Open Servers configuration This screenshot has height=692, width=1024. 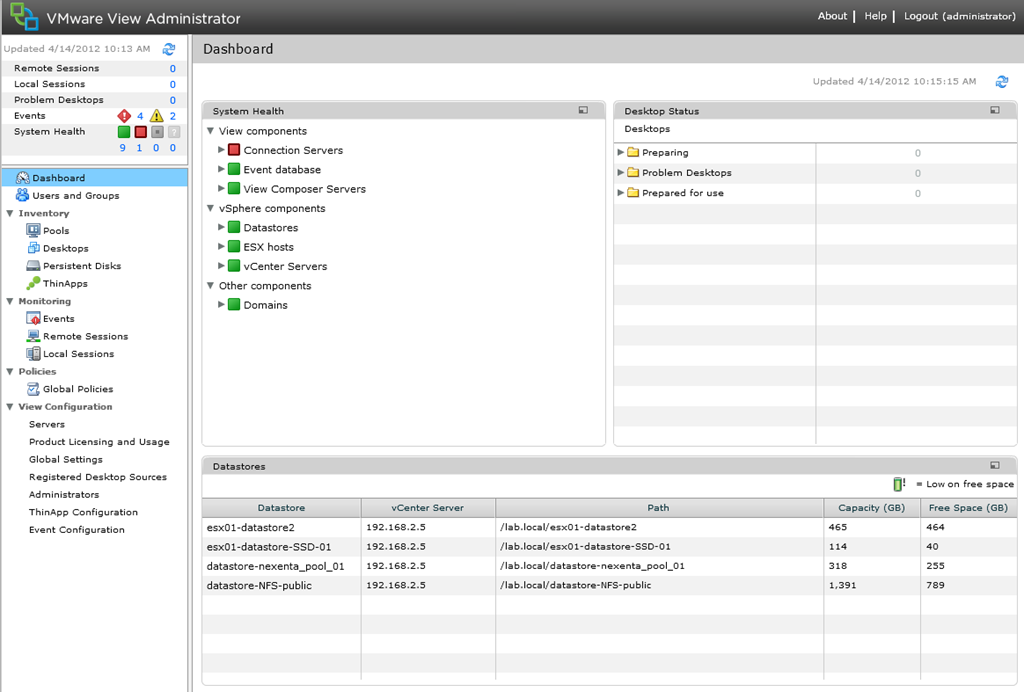click(47, 424)
